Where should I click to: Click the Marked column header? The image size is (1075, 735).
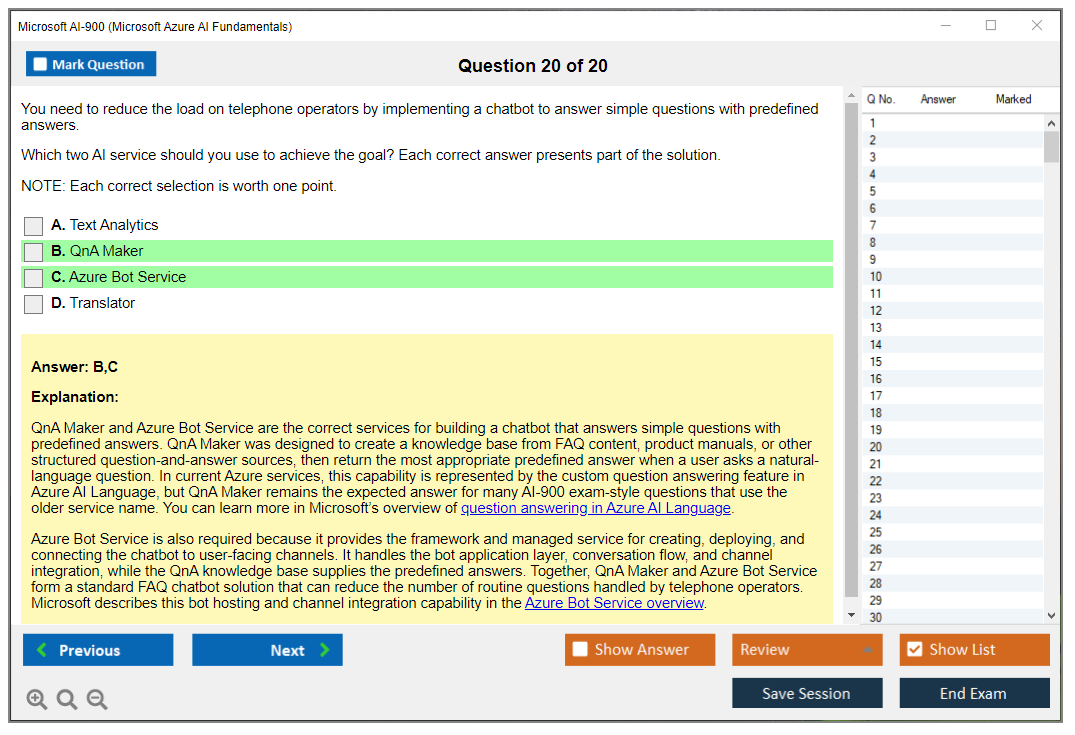click(1013, 99)
